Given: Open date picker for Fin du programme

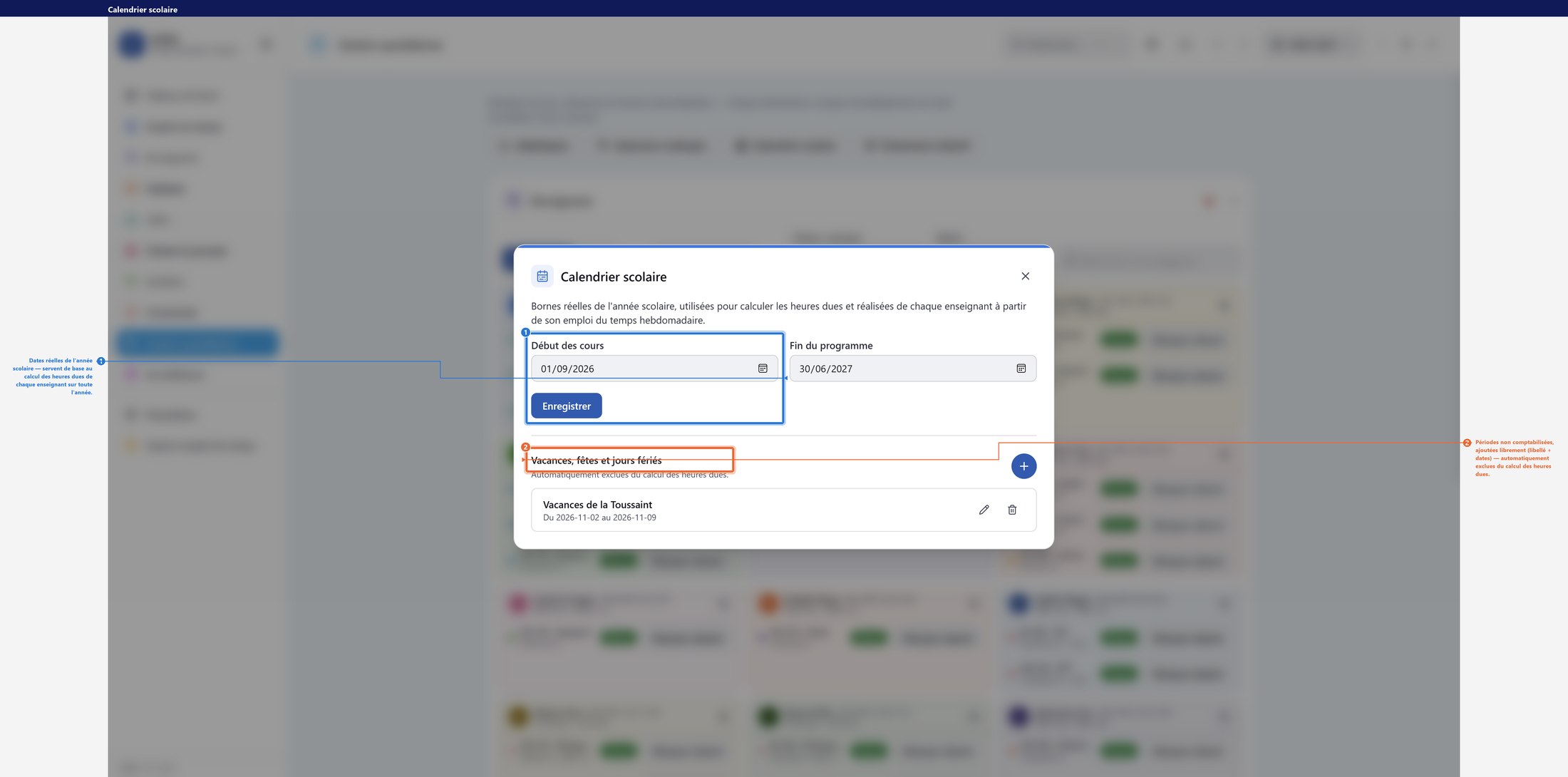Looking at the screenshot, I should coord(1021,369).
